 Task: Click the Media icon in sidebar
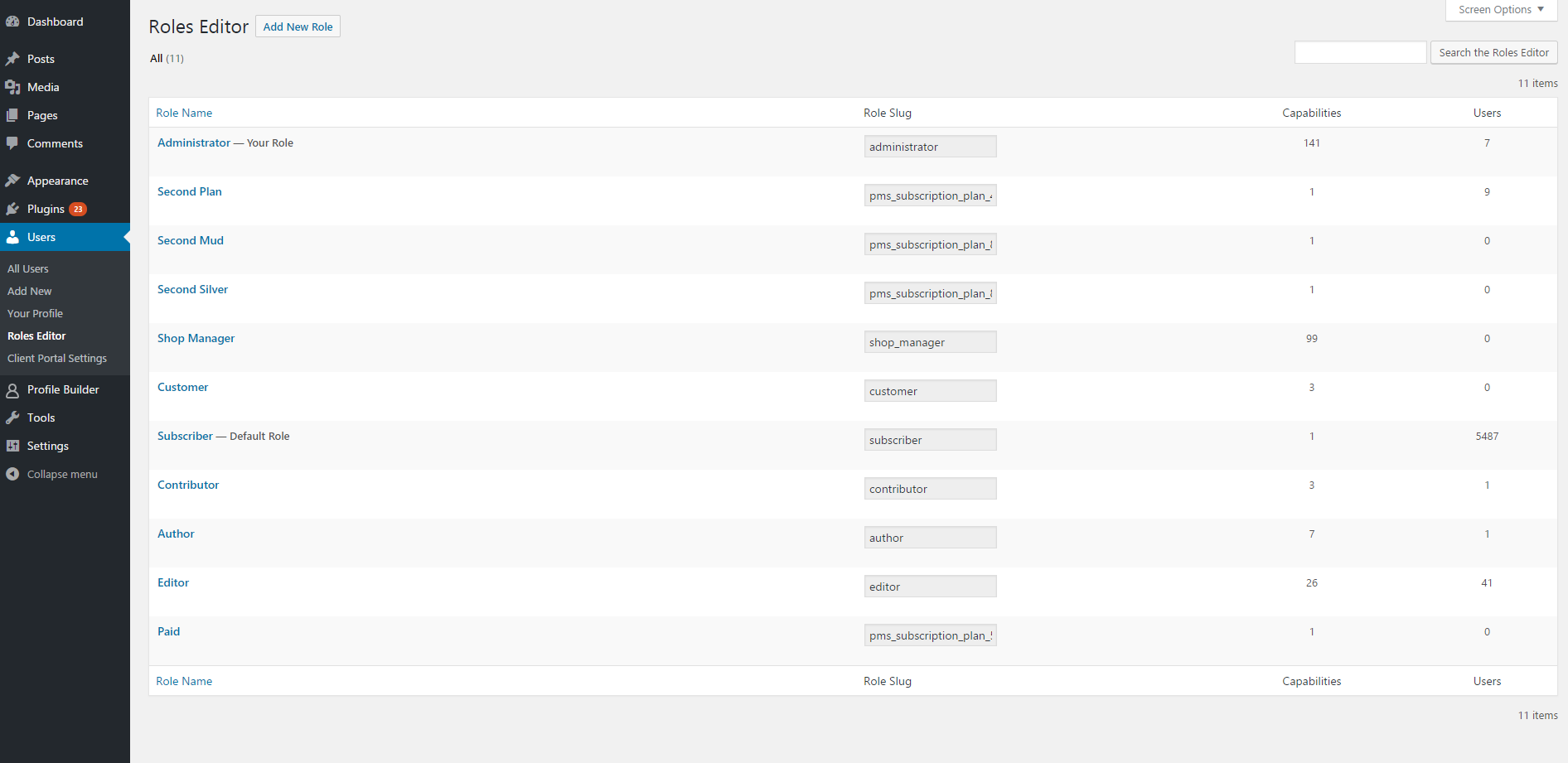[x=12, y=87]
